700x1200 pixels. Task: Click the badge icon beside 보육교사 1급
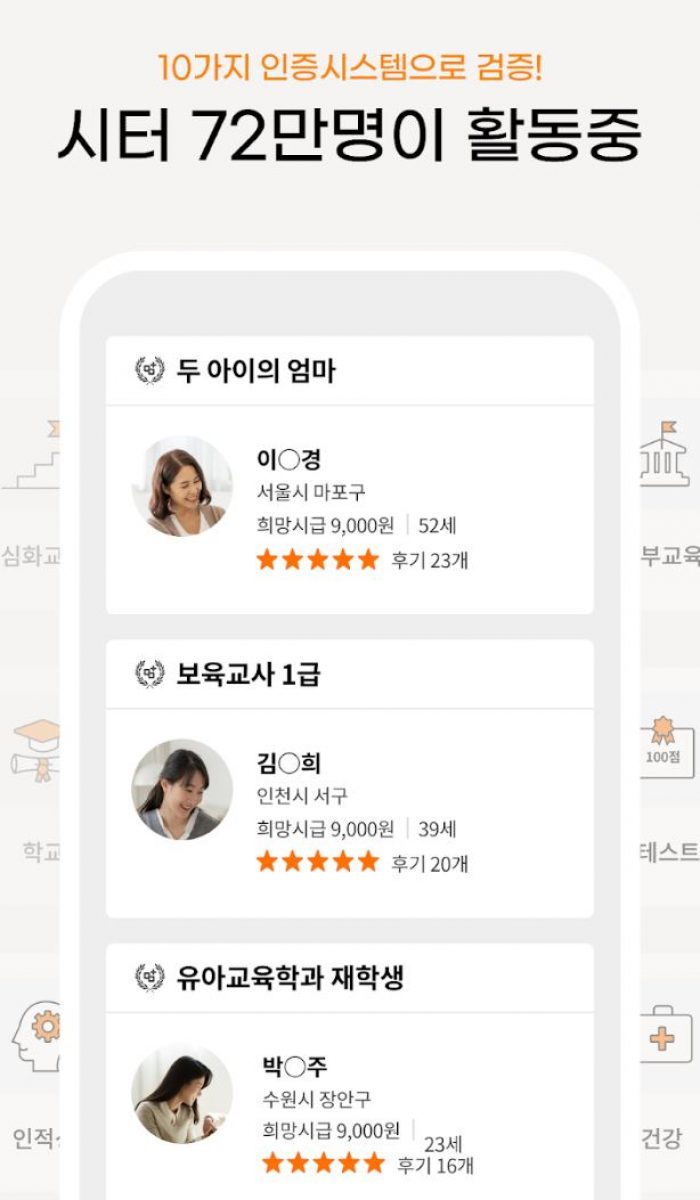coord(150,674)
